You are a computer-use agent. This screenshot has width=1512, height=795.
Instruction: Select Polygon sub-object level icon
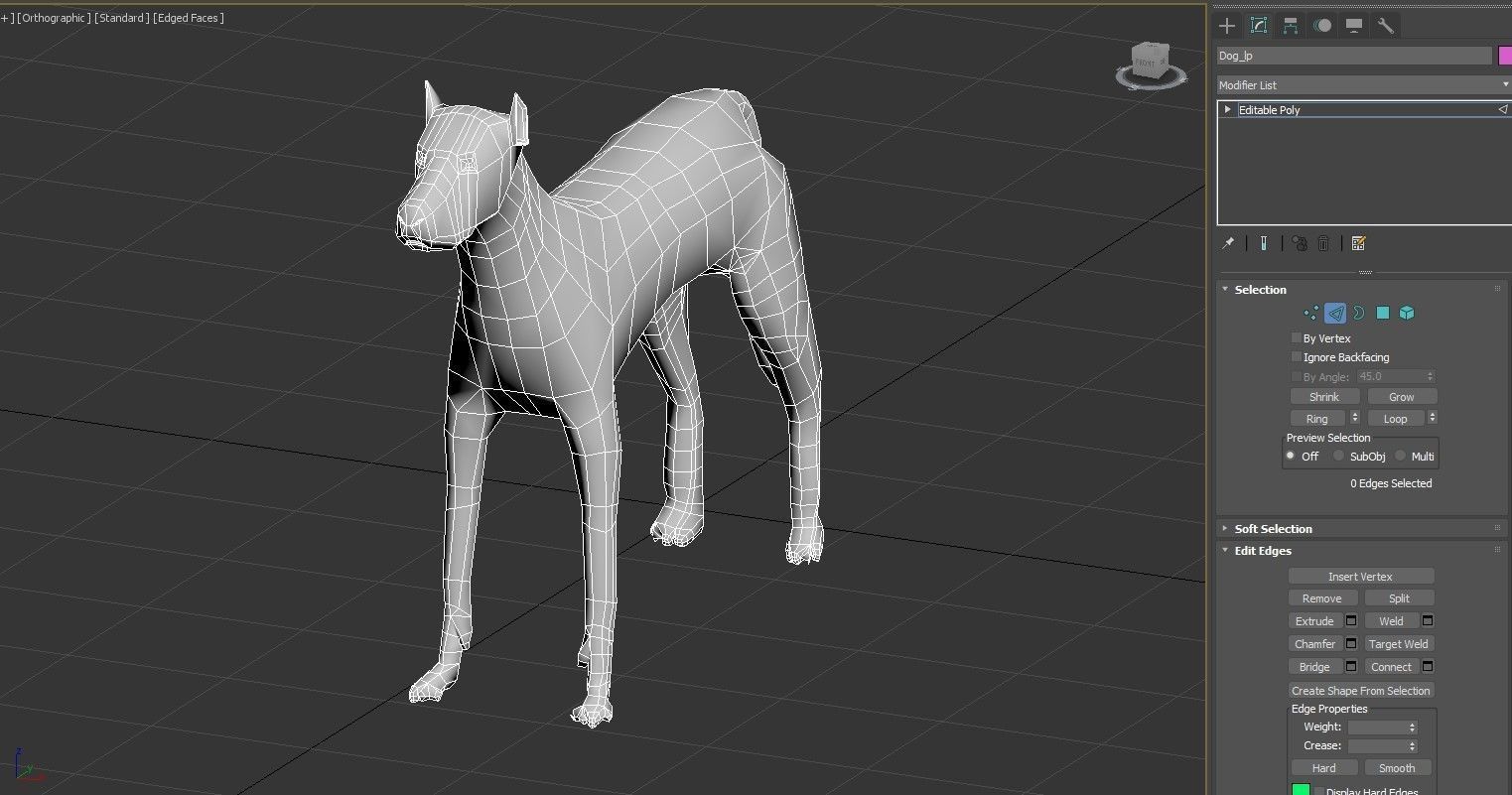(x=1382, y=314)
